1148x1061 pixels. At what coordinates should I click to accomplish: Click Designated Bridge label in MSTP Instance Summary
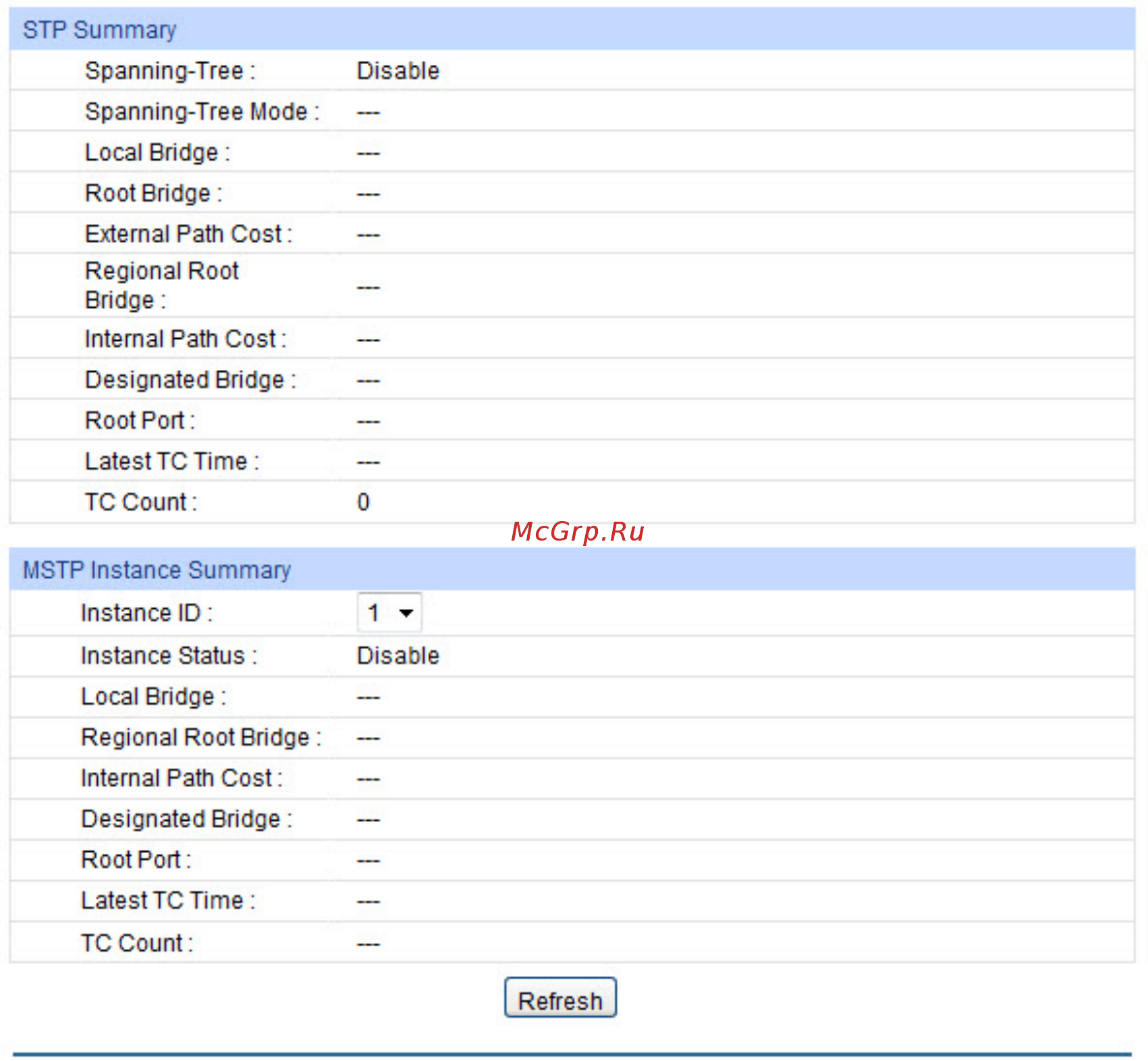(x=186, y=819)
